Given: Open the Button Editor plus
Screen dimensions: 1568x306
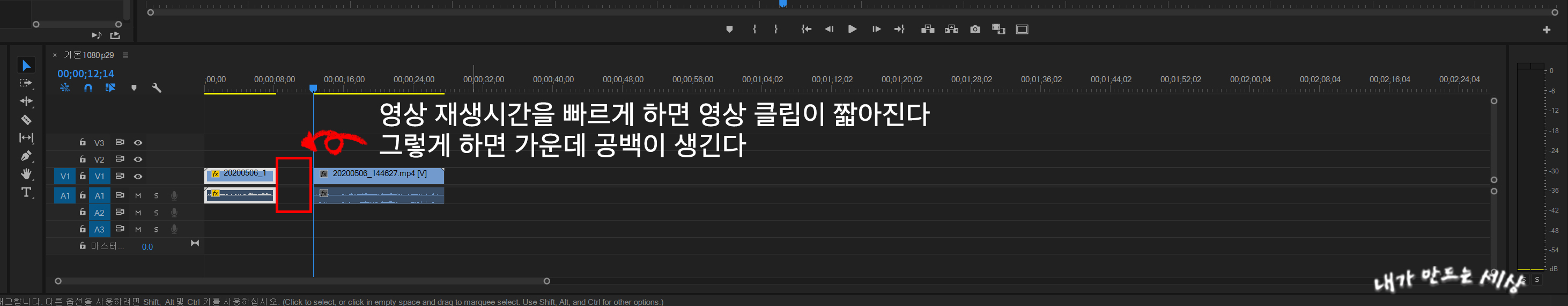Looking at the screenshot, I should point(1547,30).
